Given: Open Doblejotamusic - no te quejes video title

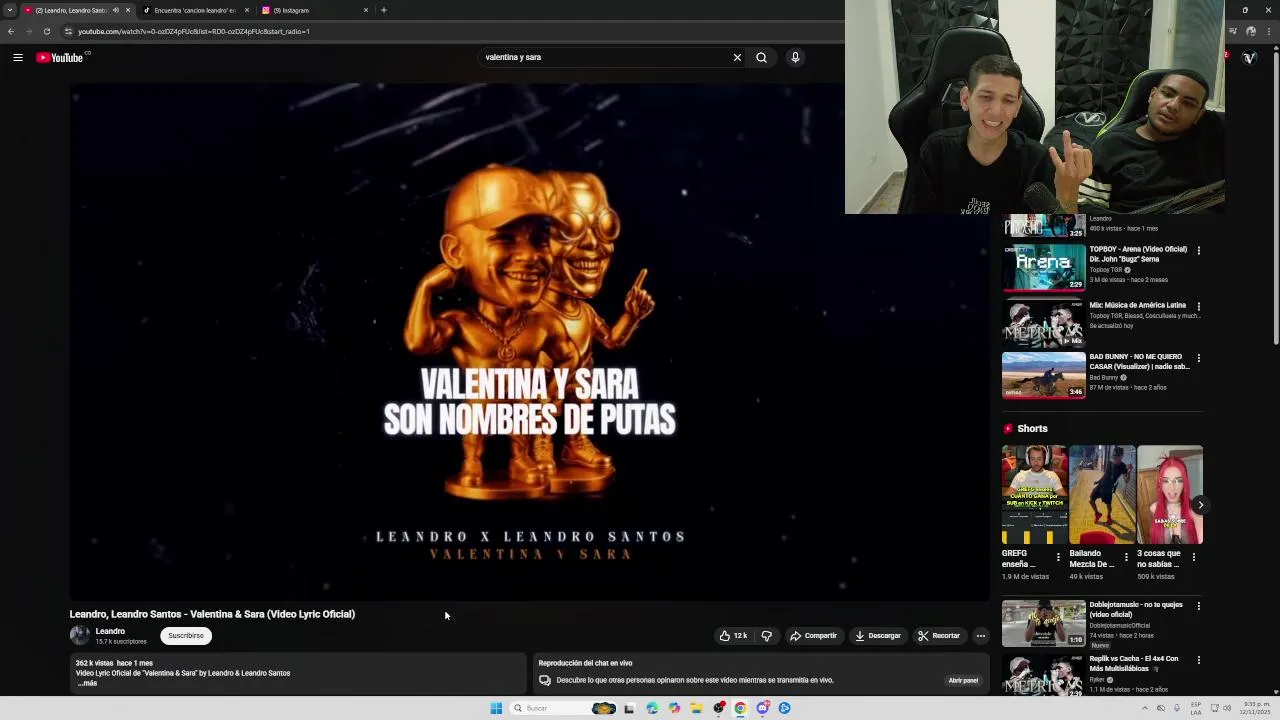Looking at the screenshot, I should coord(1136,609).
